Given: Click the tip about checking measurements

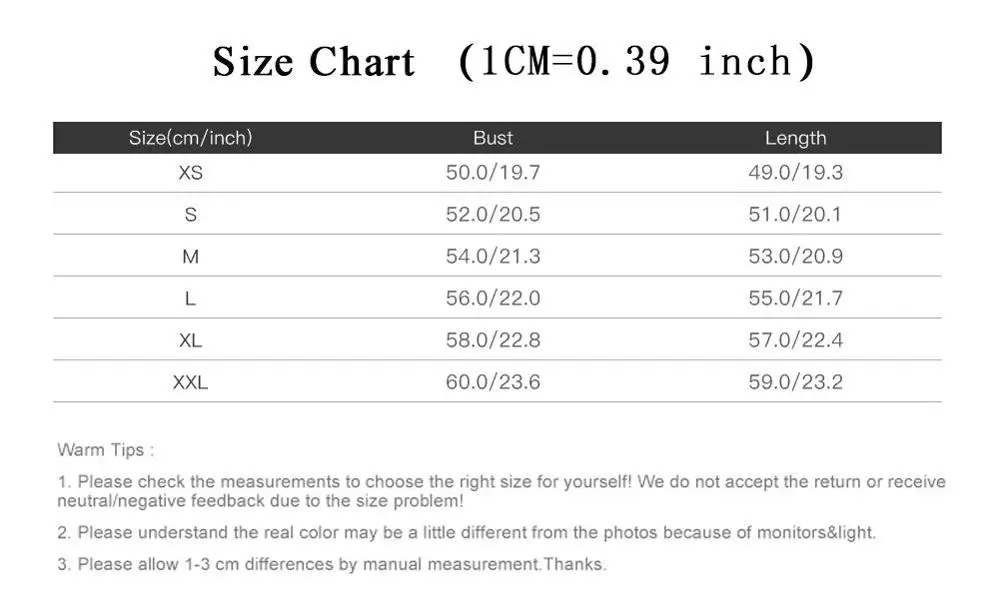Looking at the screenshot, I should tap(501, 491).
